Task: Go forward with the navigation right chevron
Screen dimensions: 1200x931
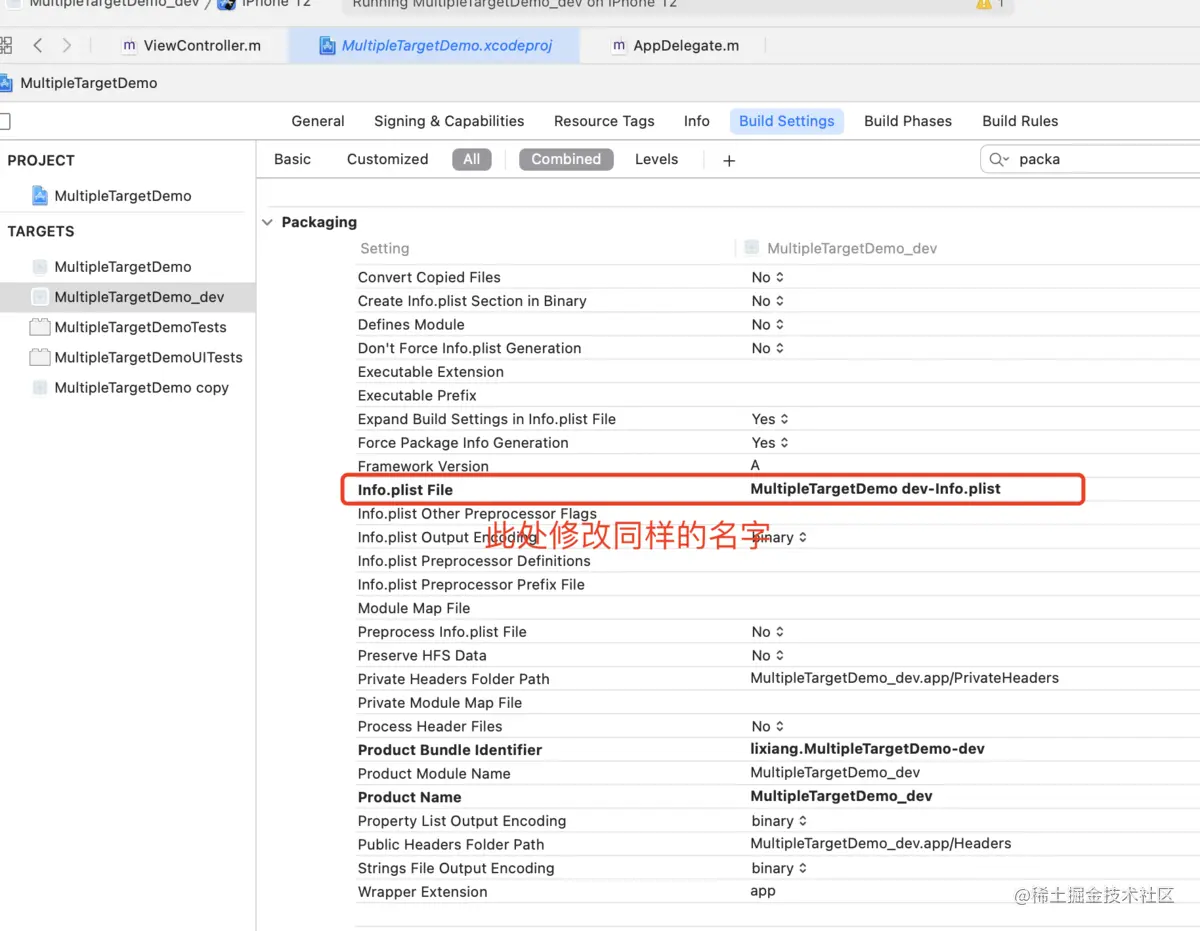Action: (x=66, y=45)
